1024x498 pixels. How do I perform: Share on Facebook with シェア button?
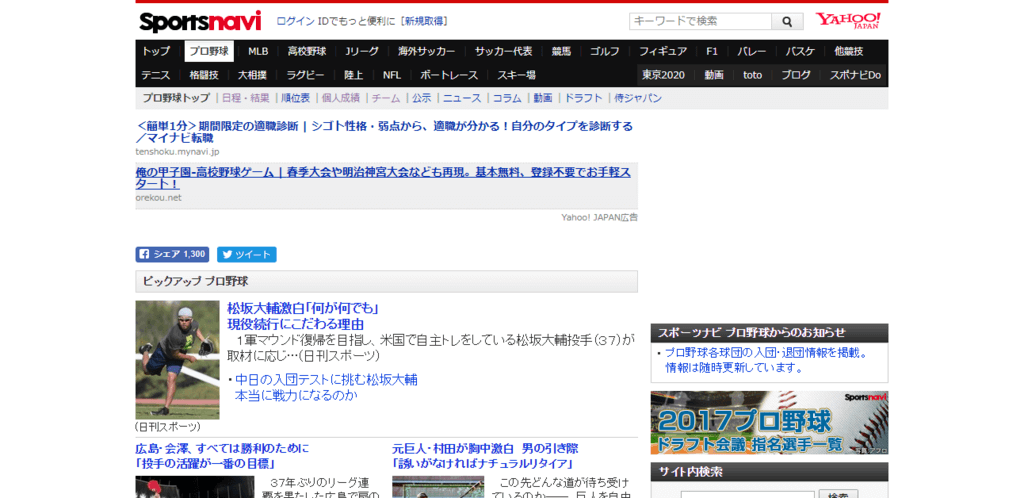(x=172, y=255)
